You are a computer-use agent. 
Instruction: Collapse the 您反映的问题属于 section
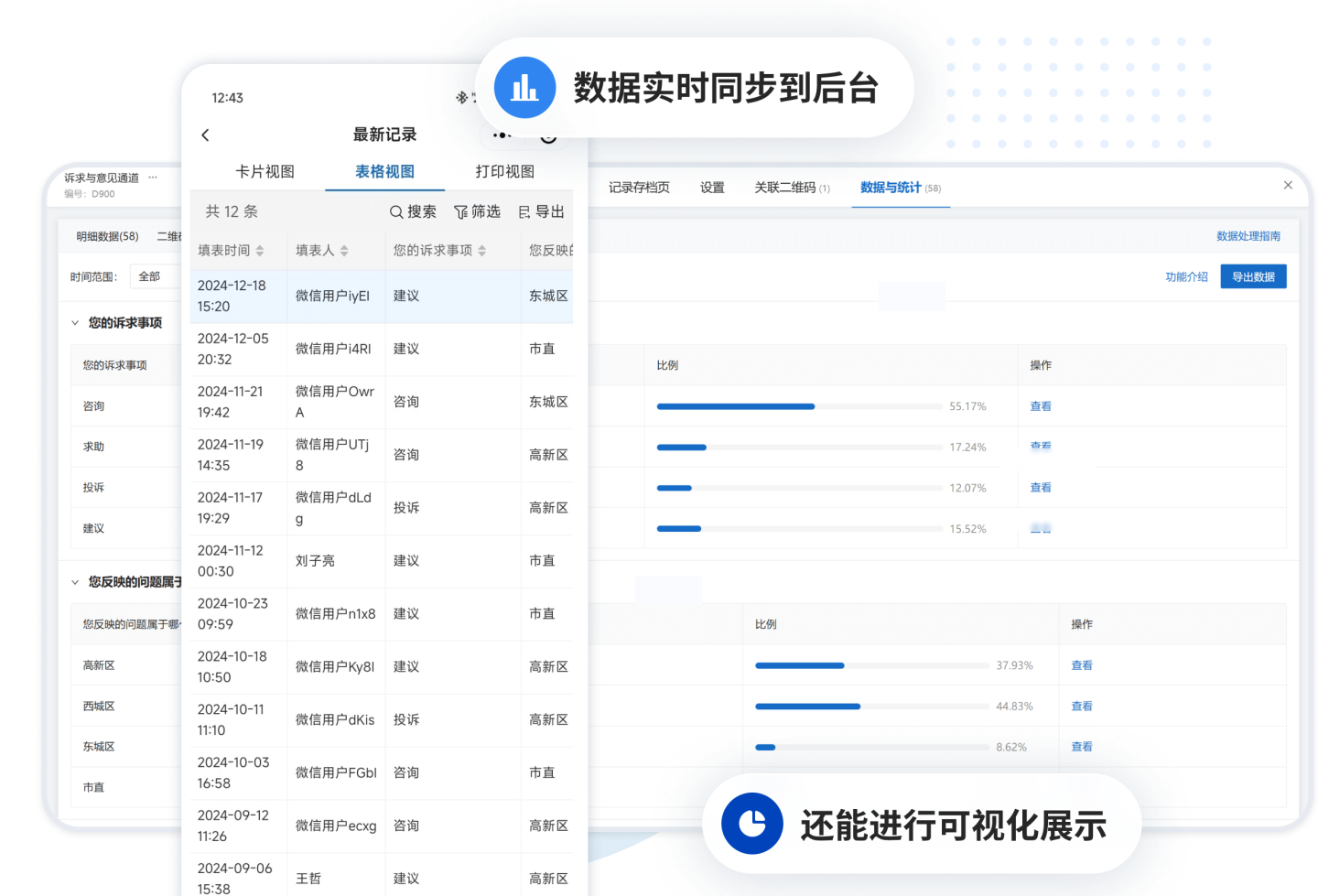pyautogui.click(x=75, y=582)
